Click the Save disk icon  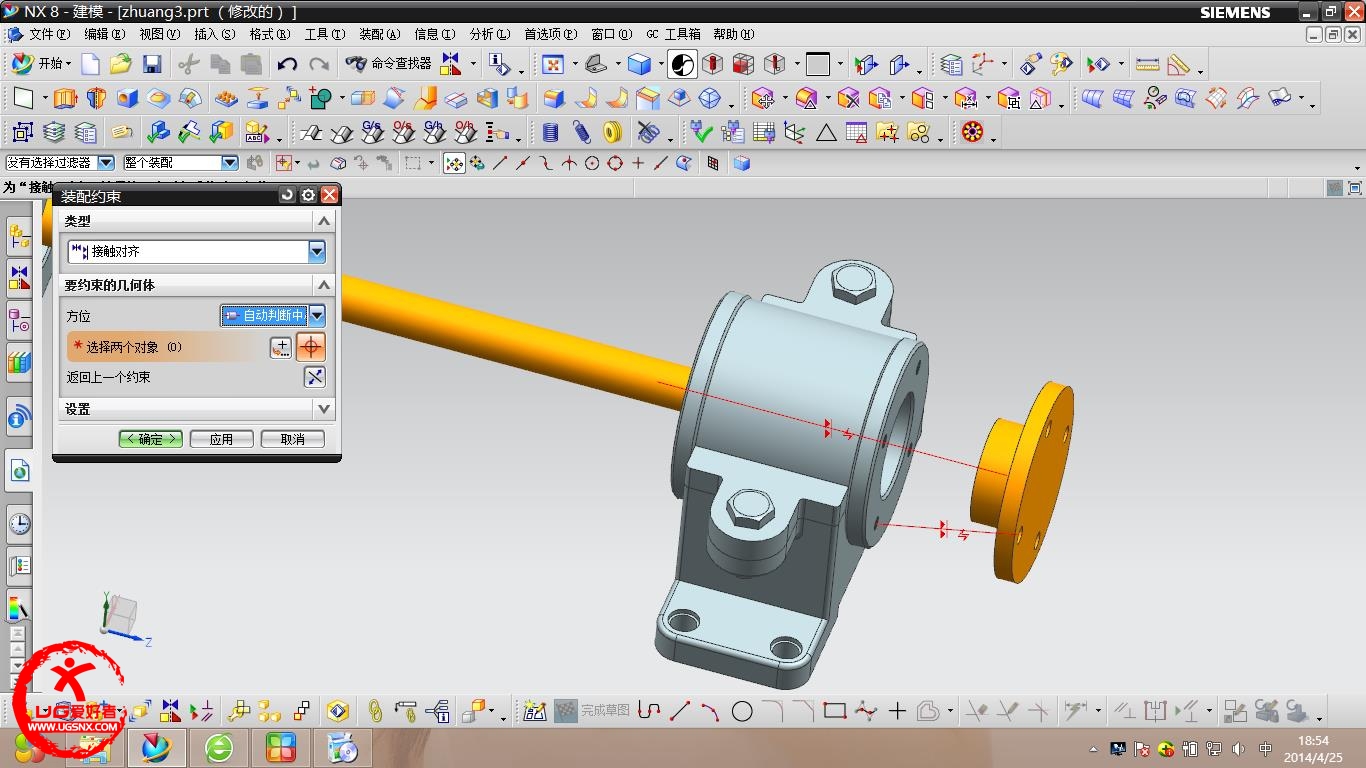(152, 65)
